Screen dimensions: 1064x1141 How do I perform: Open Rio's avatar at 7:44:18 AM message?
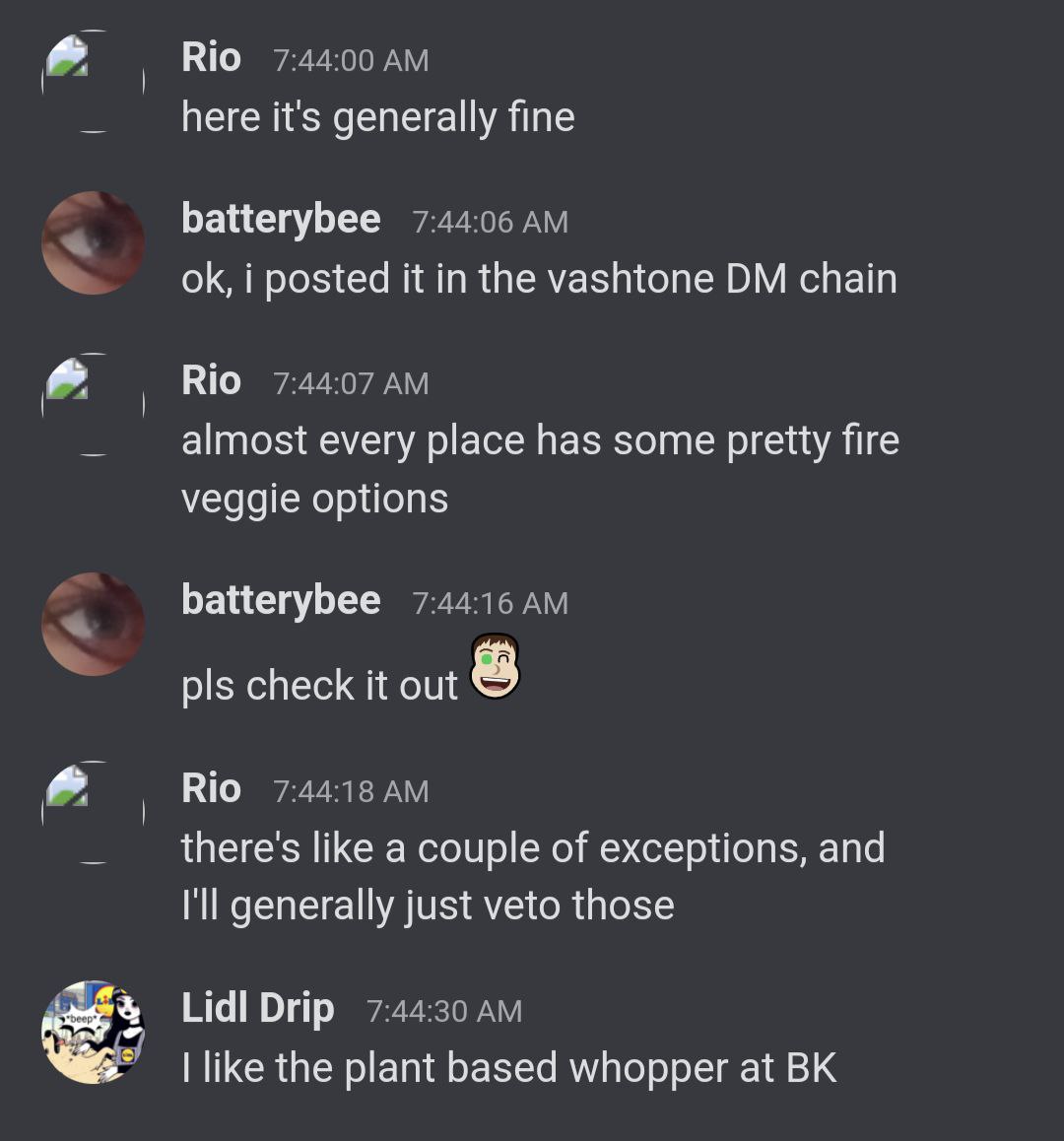pyautogui.click(x=93, y=812)
